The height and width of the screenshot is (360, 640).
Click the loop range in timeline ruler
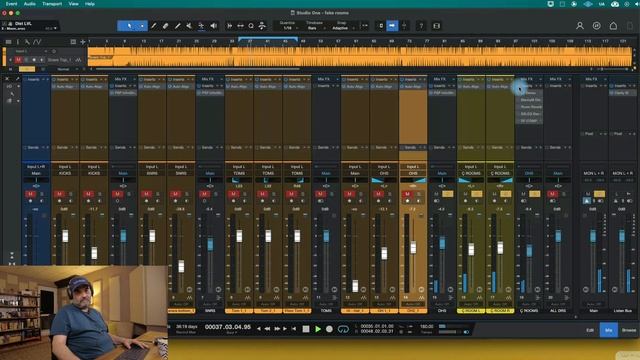point(268,39)
